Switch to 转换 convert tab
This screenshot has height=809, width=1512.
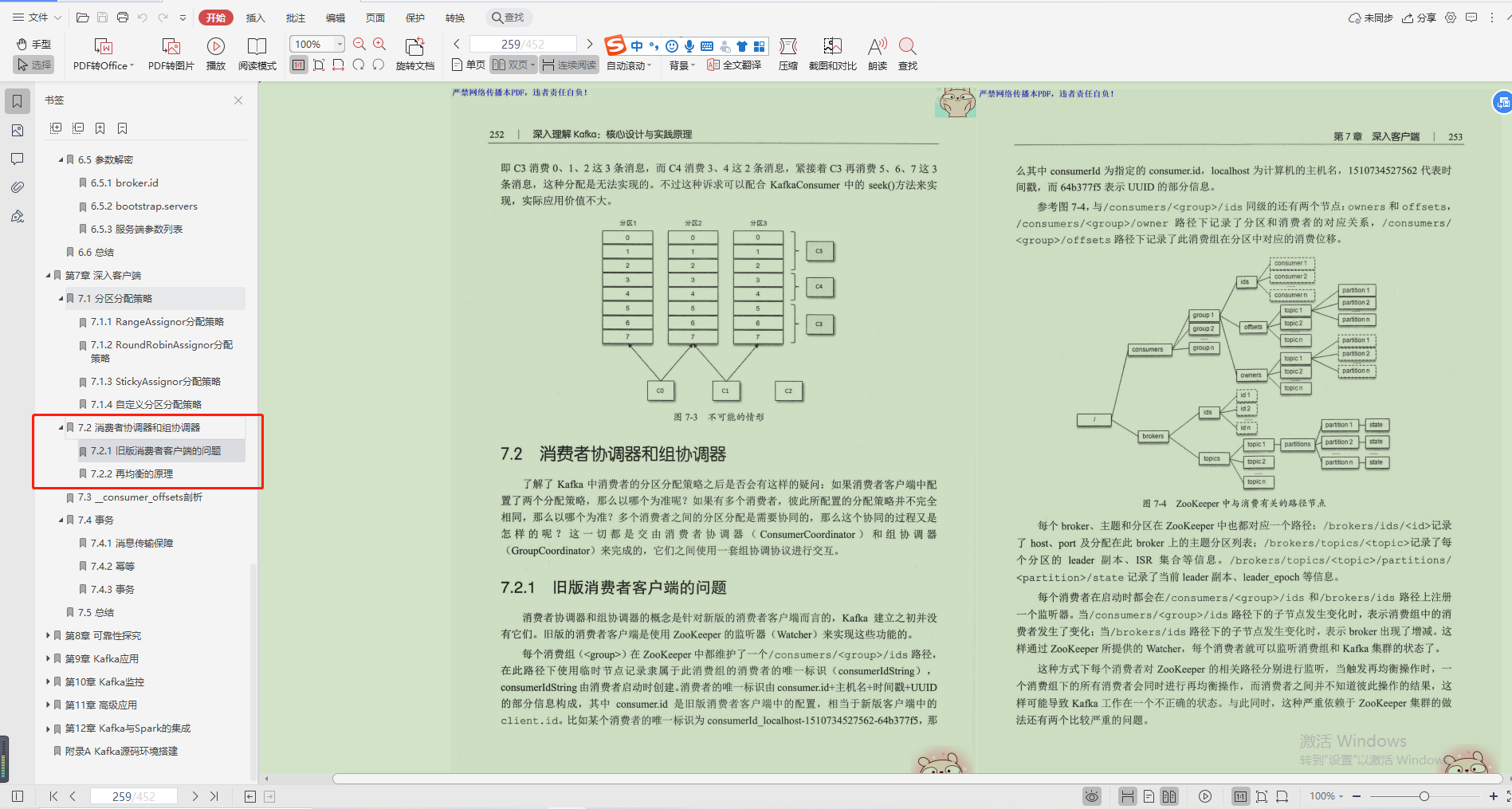pyautogui.click(x=454, y=18)
